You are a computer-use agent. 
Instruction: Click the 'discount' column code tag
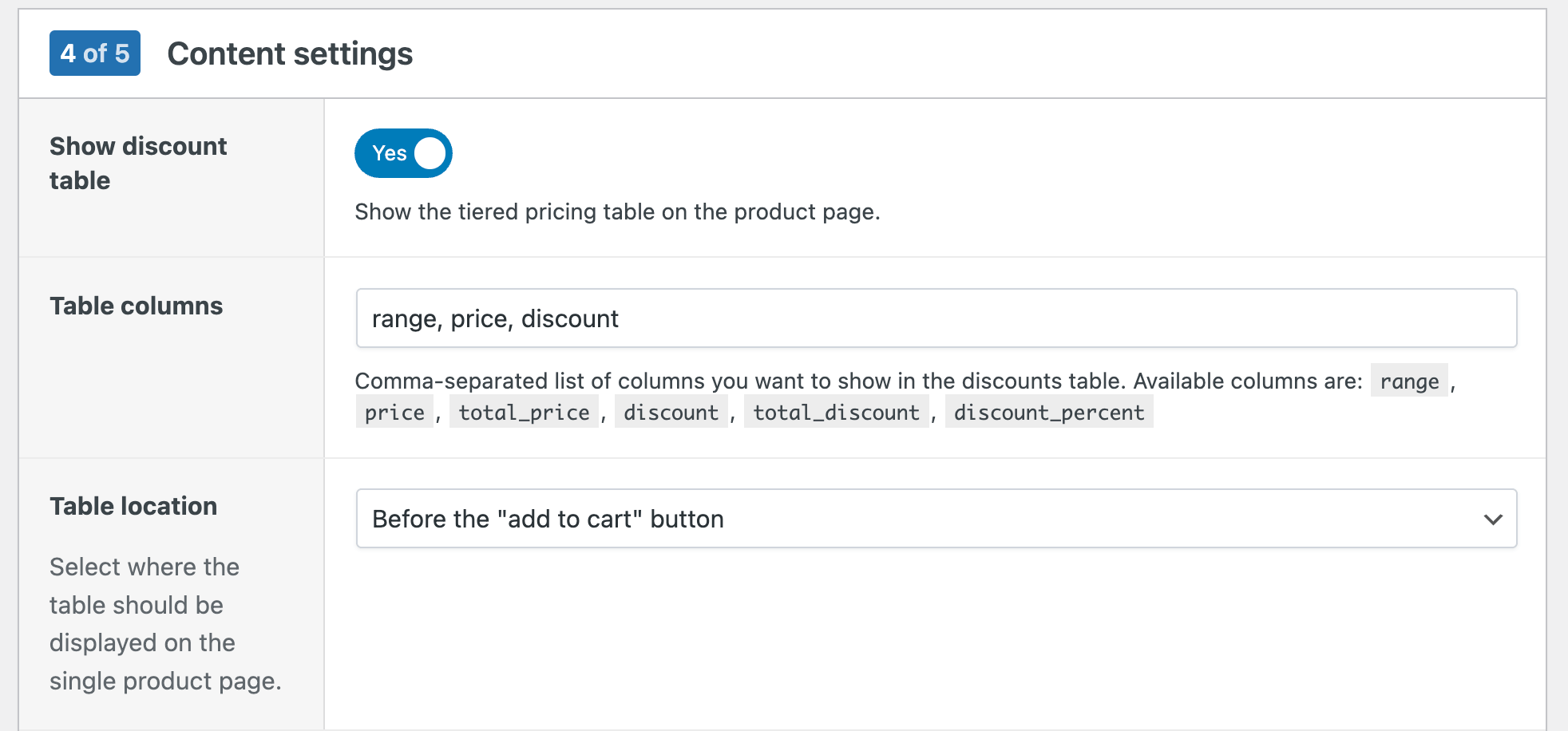click(x=671, y=412)
